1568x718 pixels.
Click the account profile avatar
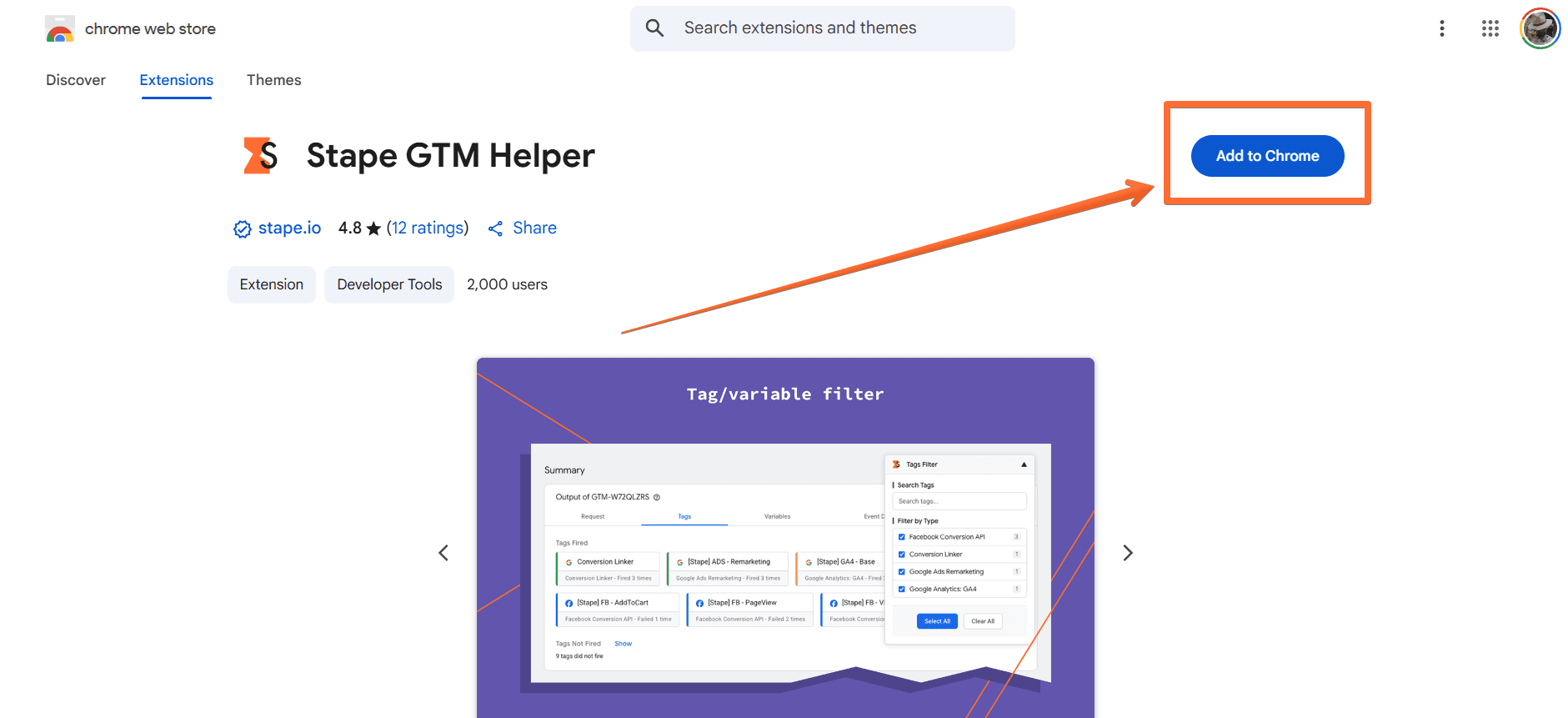click(1539, 29)
